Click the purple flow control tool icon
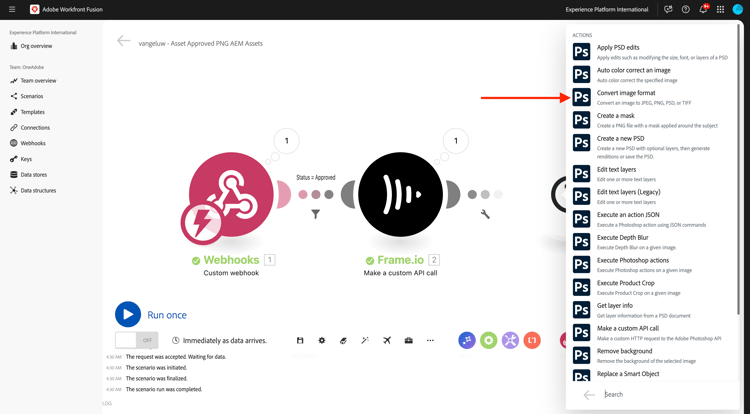This screenshot has height=414, width=750. pyautogui.click(x=467, y=340)
